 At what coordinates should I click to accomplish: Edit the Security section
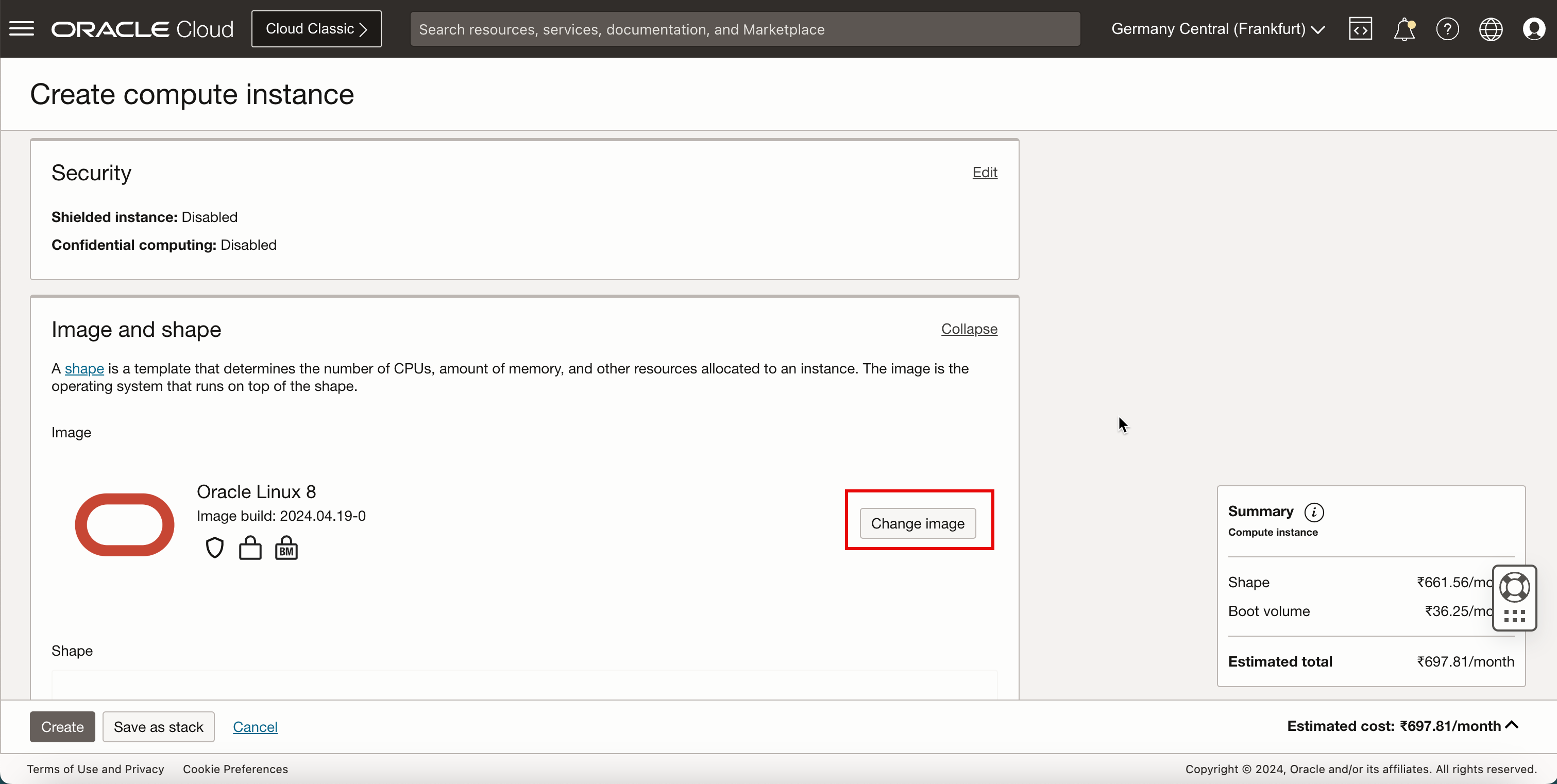[x=985, y=172]
